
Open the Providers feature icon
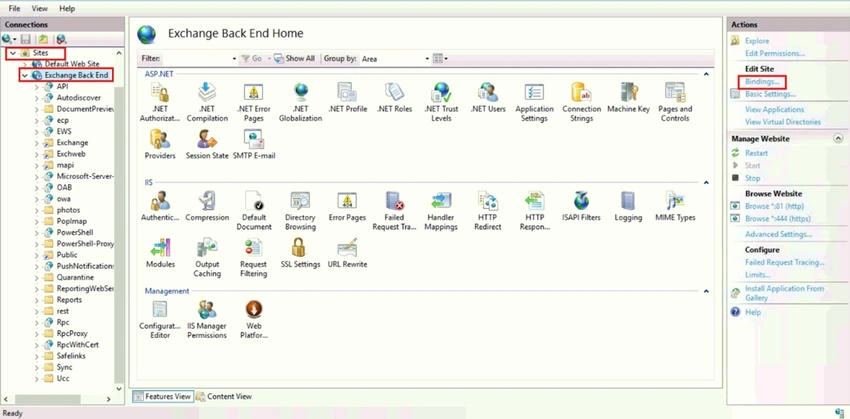pyautogui.click(x=160, y=140)
